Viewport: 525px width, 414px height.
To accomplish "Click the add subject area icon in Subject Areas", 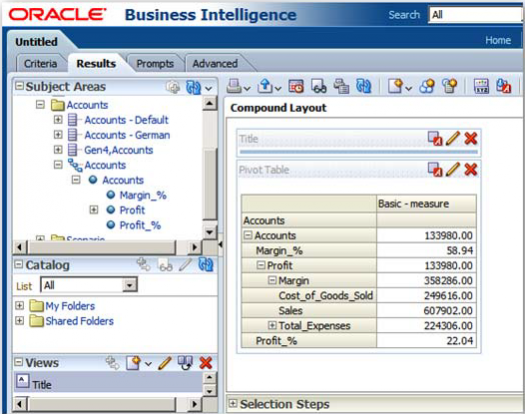I will click(173, 87).
